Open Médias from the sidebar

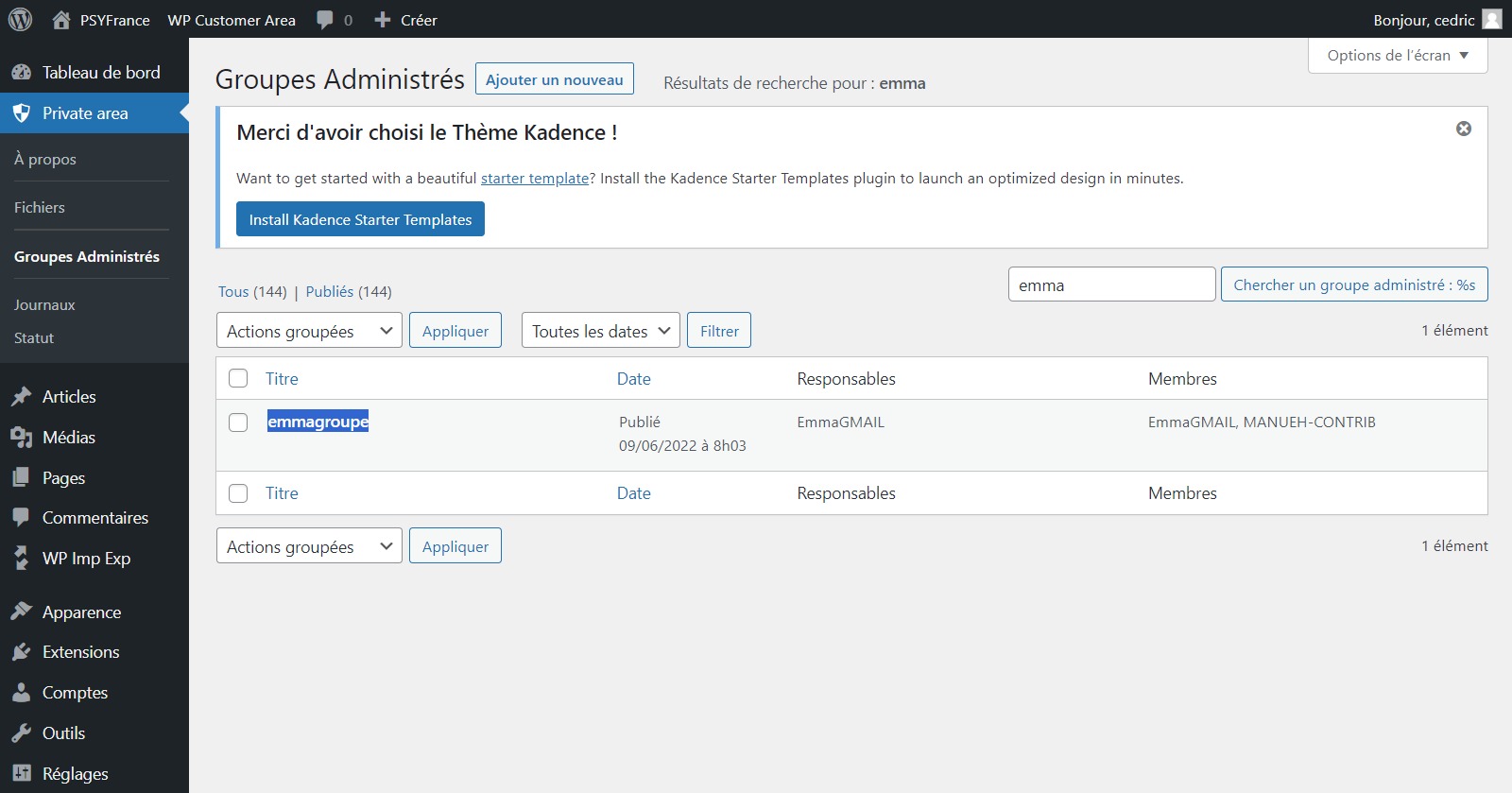coord(69,438)
